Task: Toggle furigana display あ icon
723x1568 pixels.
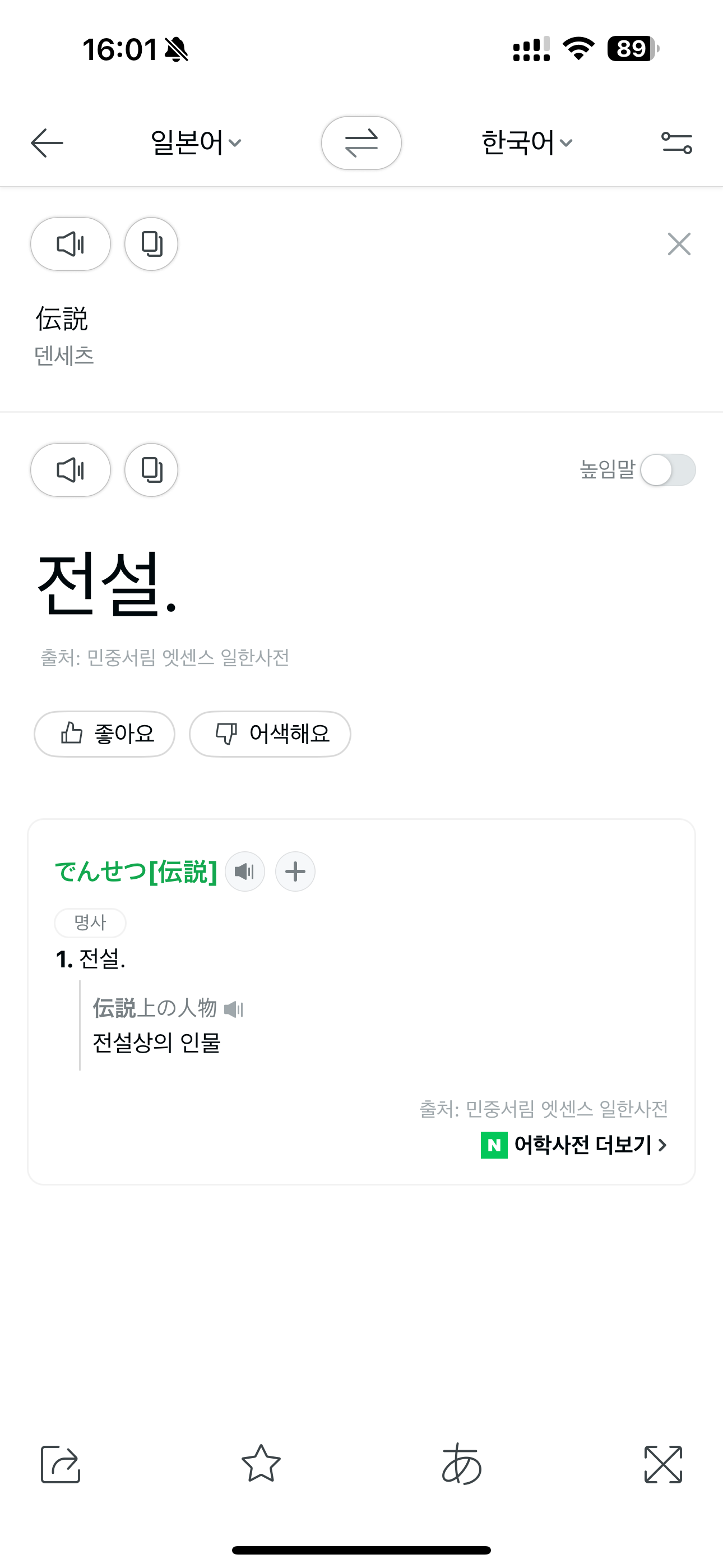Action: (462, 1464)
